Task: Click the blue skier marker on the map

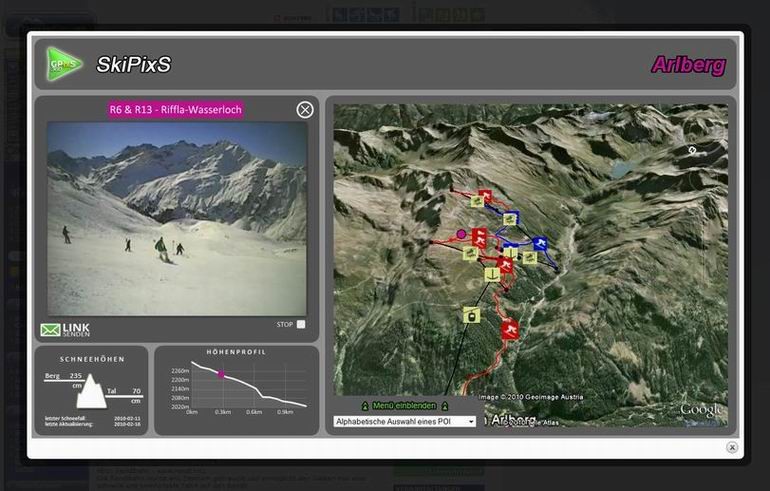Action: pyautogui.click(x=540, y=244)
